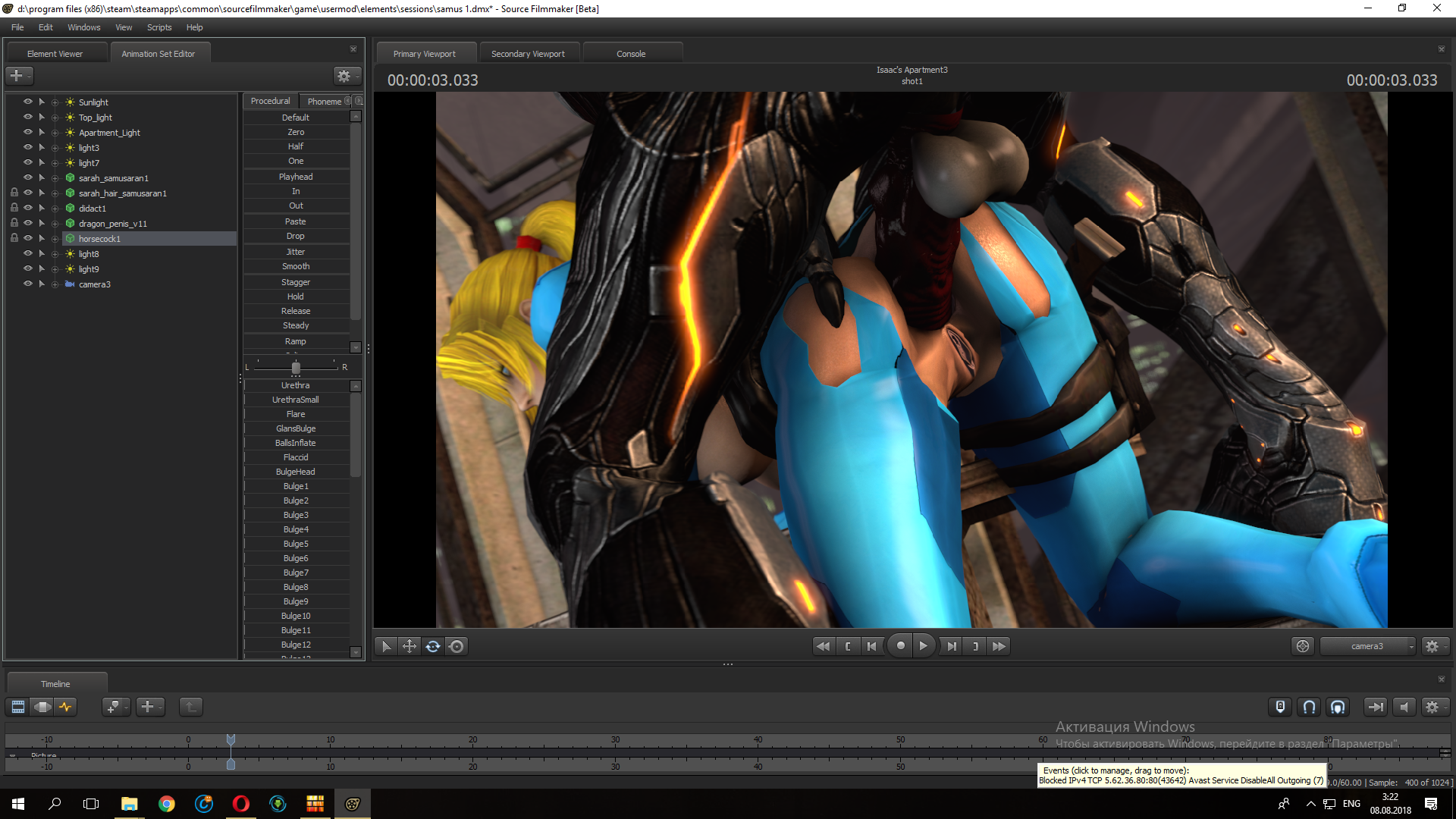Viewport: 1456px width, 819px height.
Task: Toggle the timeline snap magnet icon
Action: 1310,707
